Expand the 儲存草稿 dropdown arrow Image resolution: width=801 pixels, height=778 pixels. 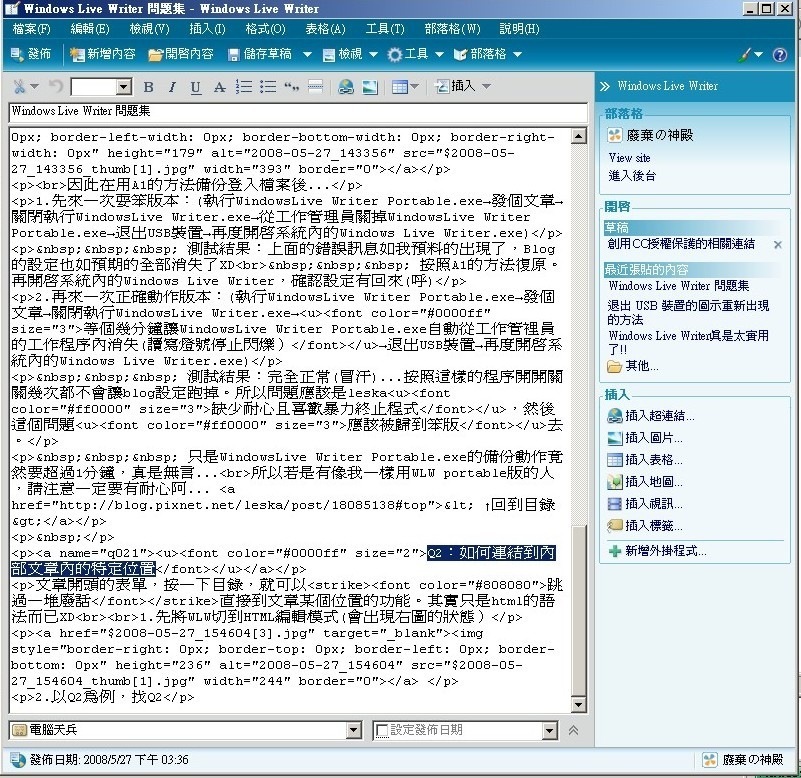click(x=307, y=54)
